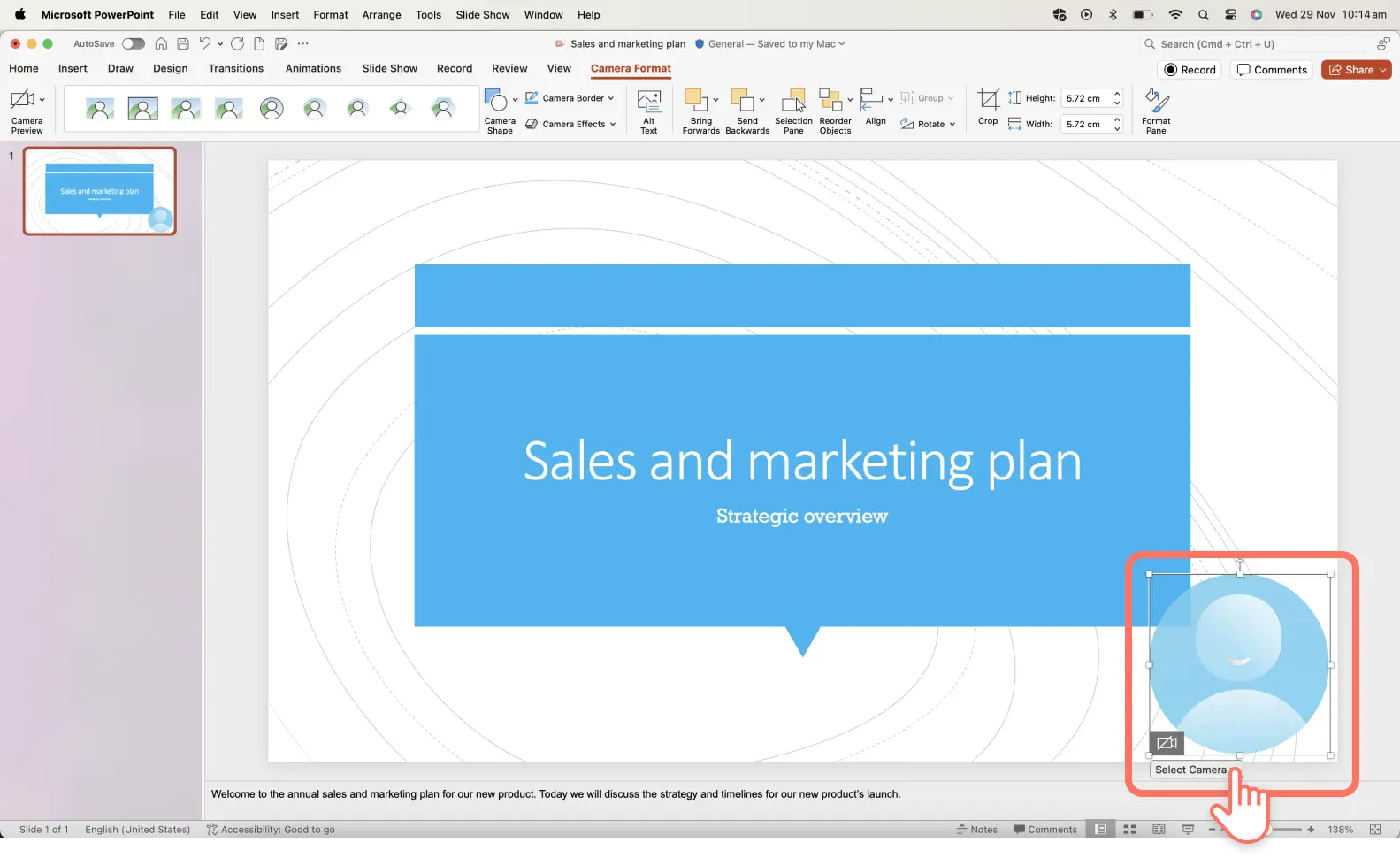The width and height of the screenshot is (1400, 858).
Task: Click the Reorder Objects icon
Action: (830, 99)
